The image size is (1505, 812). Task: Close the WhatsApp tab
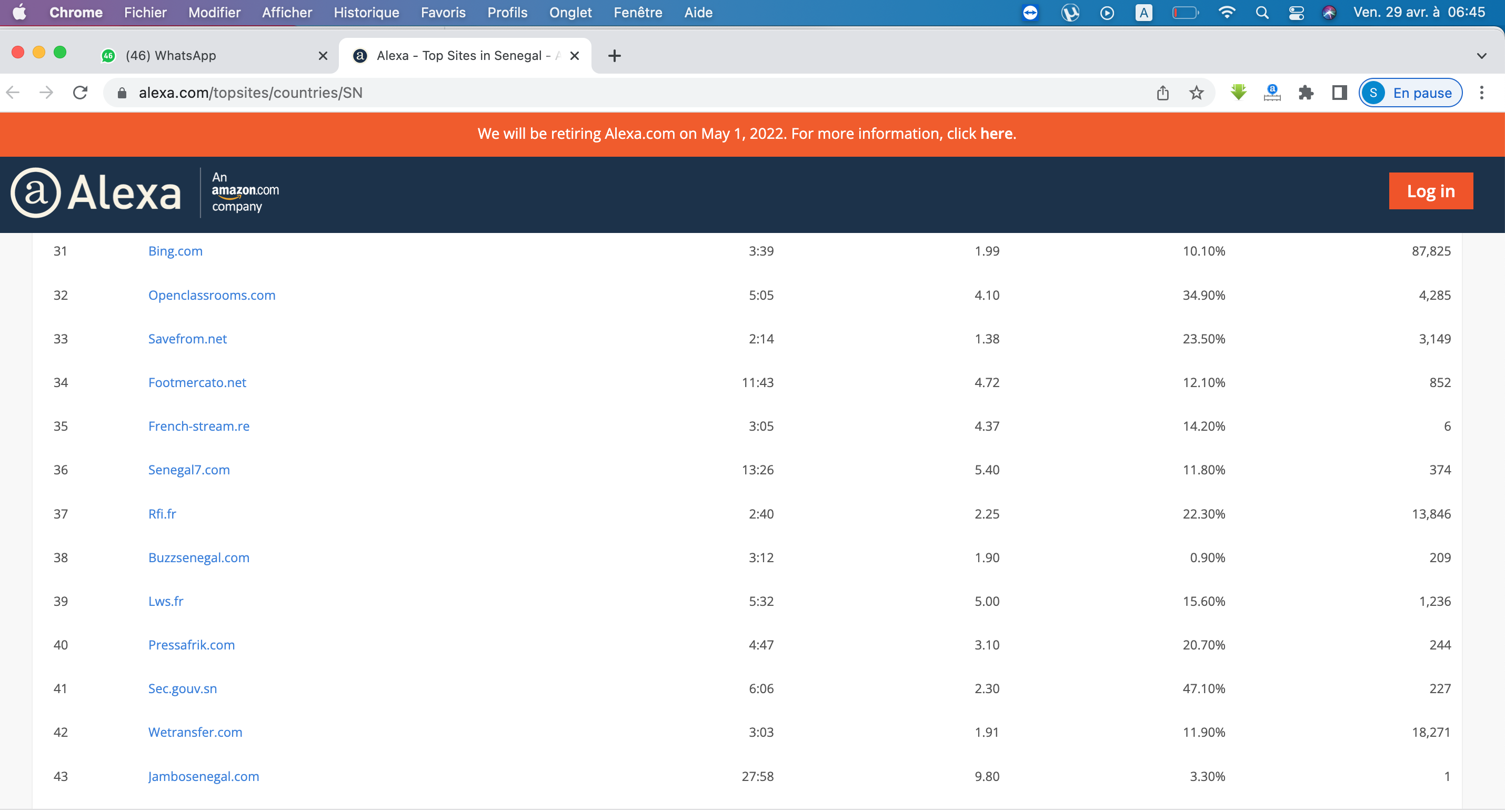click(323, 55)
